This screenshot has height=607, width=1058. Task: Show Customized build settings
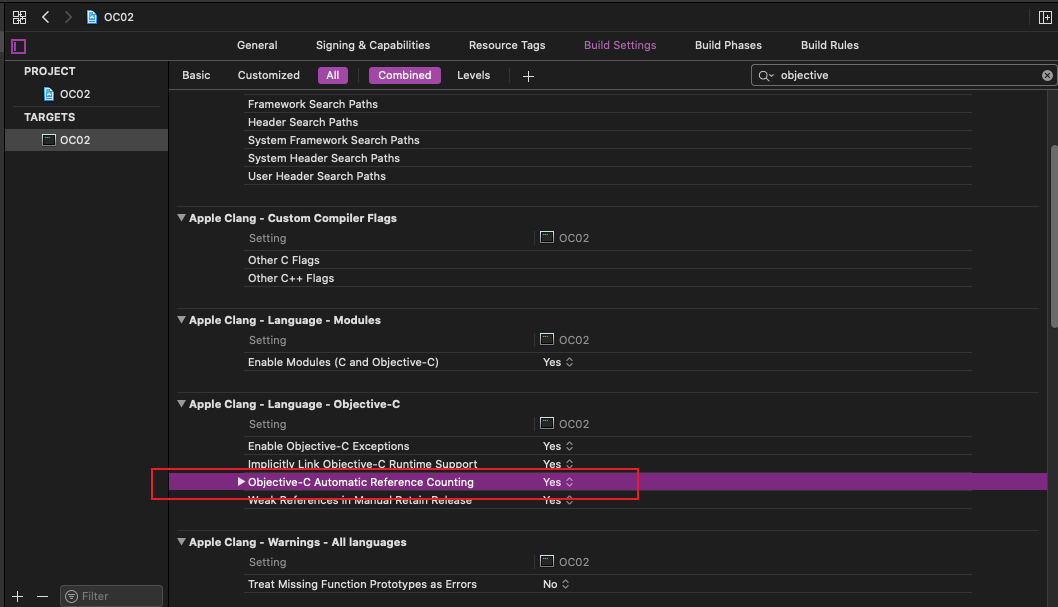click(269, 76)
